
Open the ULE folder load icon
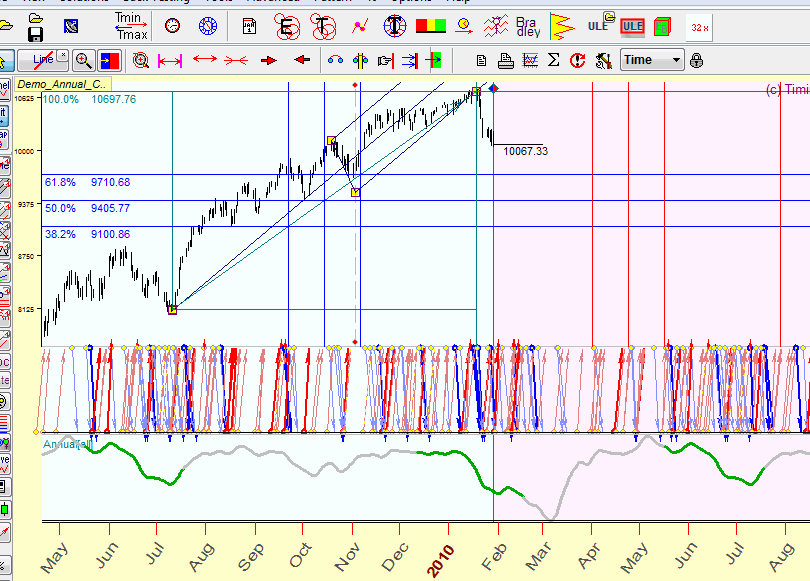click(x=598, y=26)
